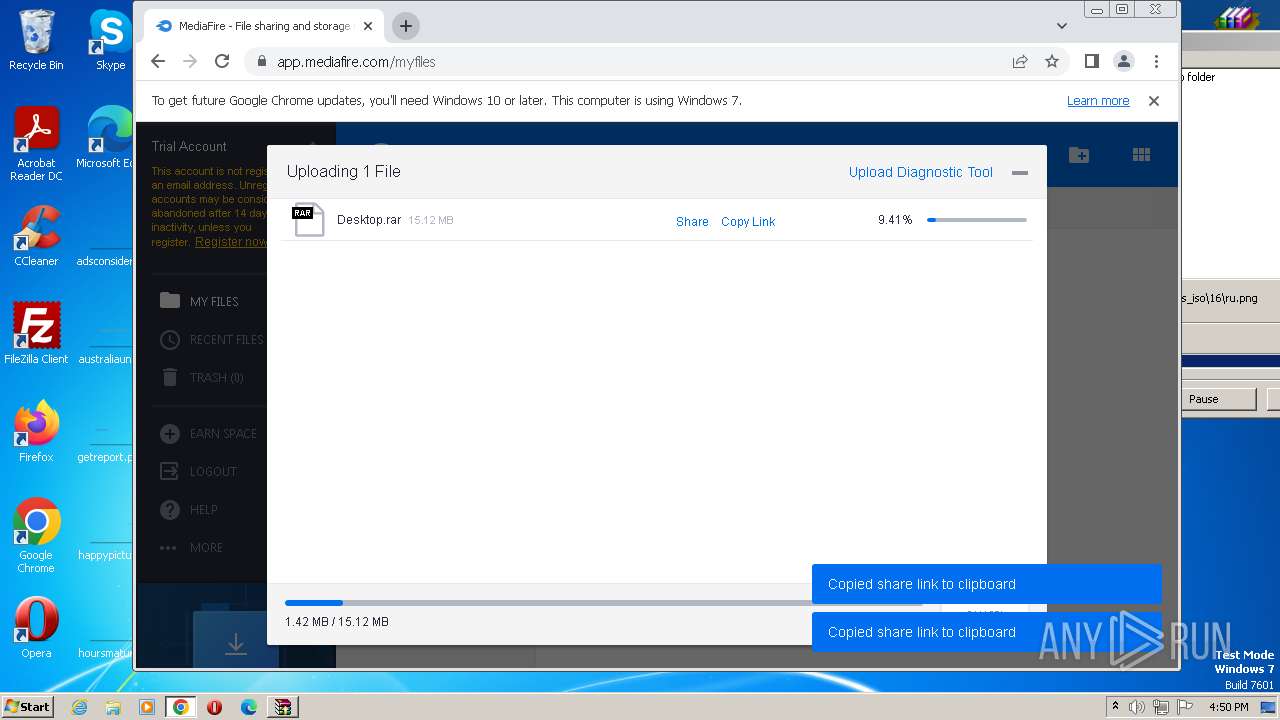Click the volume speaker tray icon
This screenshot has width=1280, height=720.
coord(1137,707)
